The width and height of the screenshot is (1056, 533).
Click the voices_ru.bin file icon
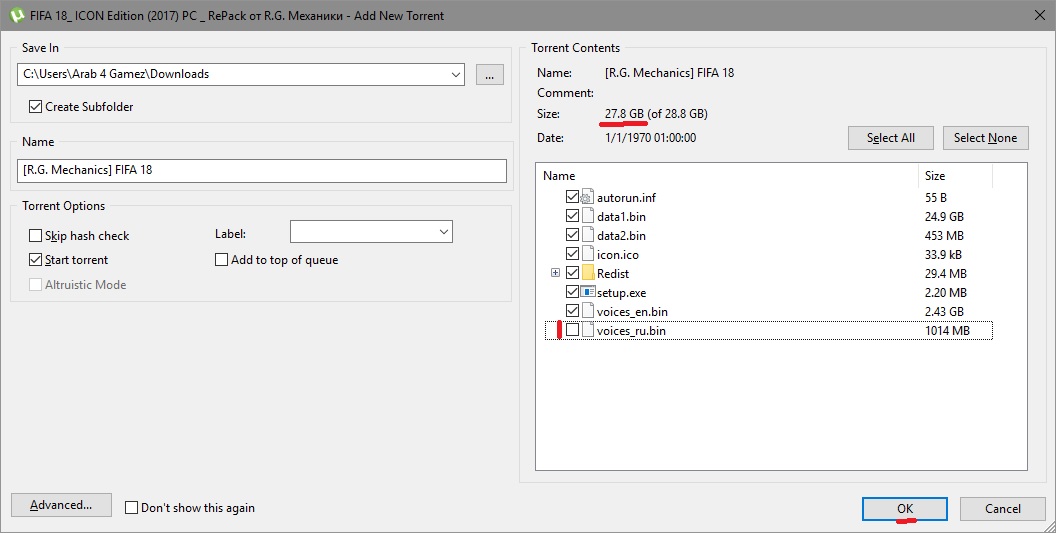coord(587,330)
